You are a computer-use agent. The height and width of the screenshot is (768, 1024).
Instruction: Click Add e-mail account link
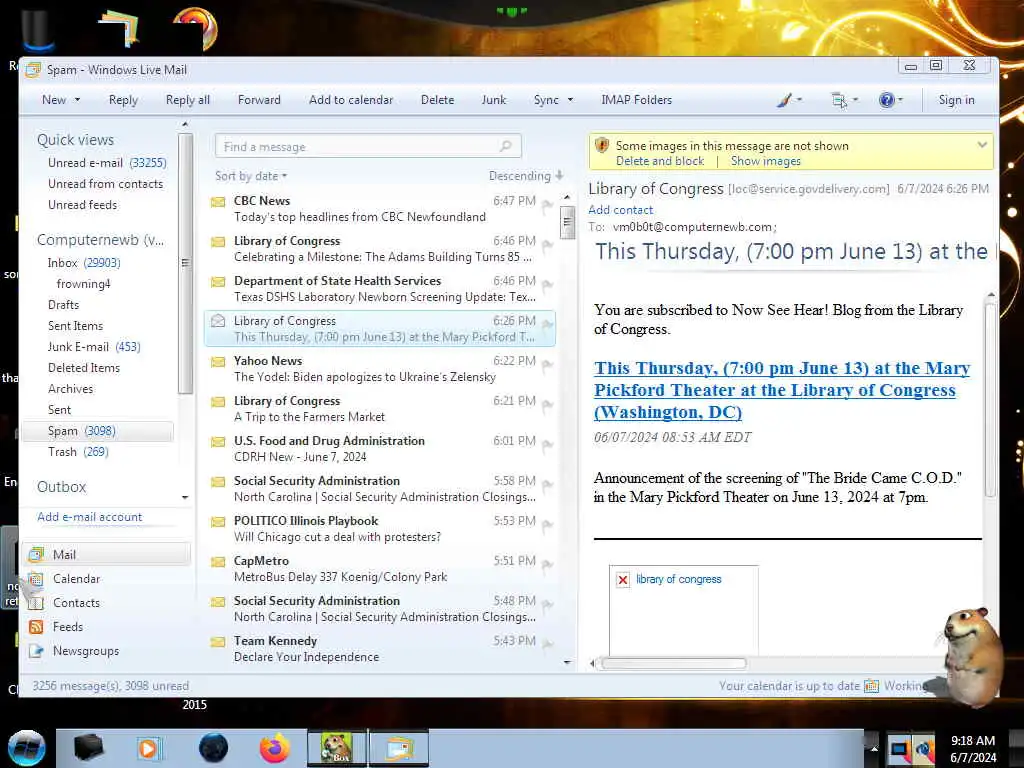[89, 517]
